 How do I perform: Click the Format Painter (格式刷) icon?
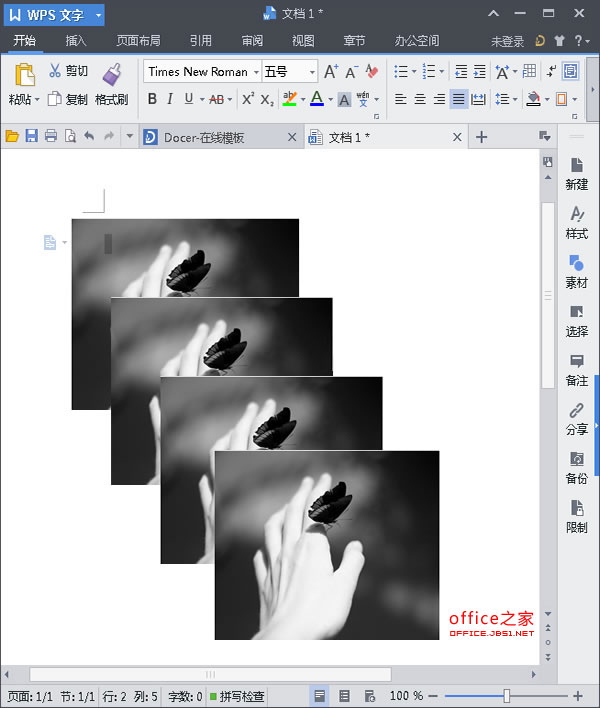coord(111,75)
